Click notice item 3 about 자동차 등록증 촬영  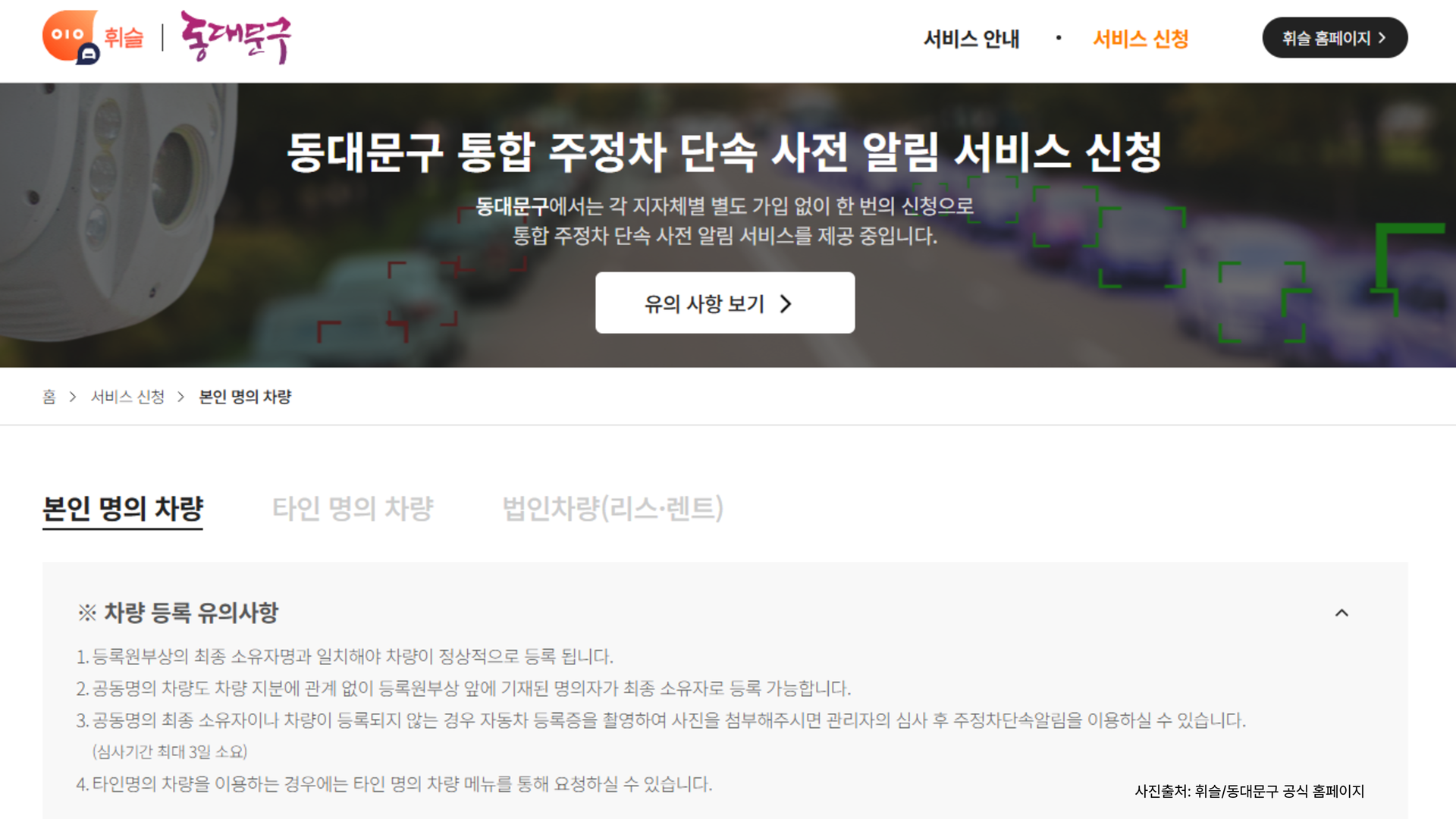[x=661, y=720]
